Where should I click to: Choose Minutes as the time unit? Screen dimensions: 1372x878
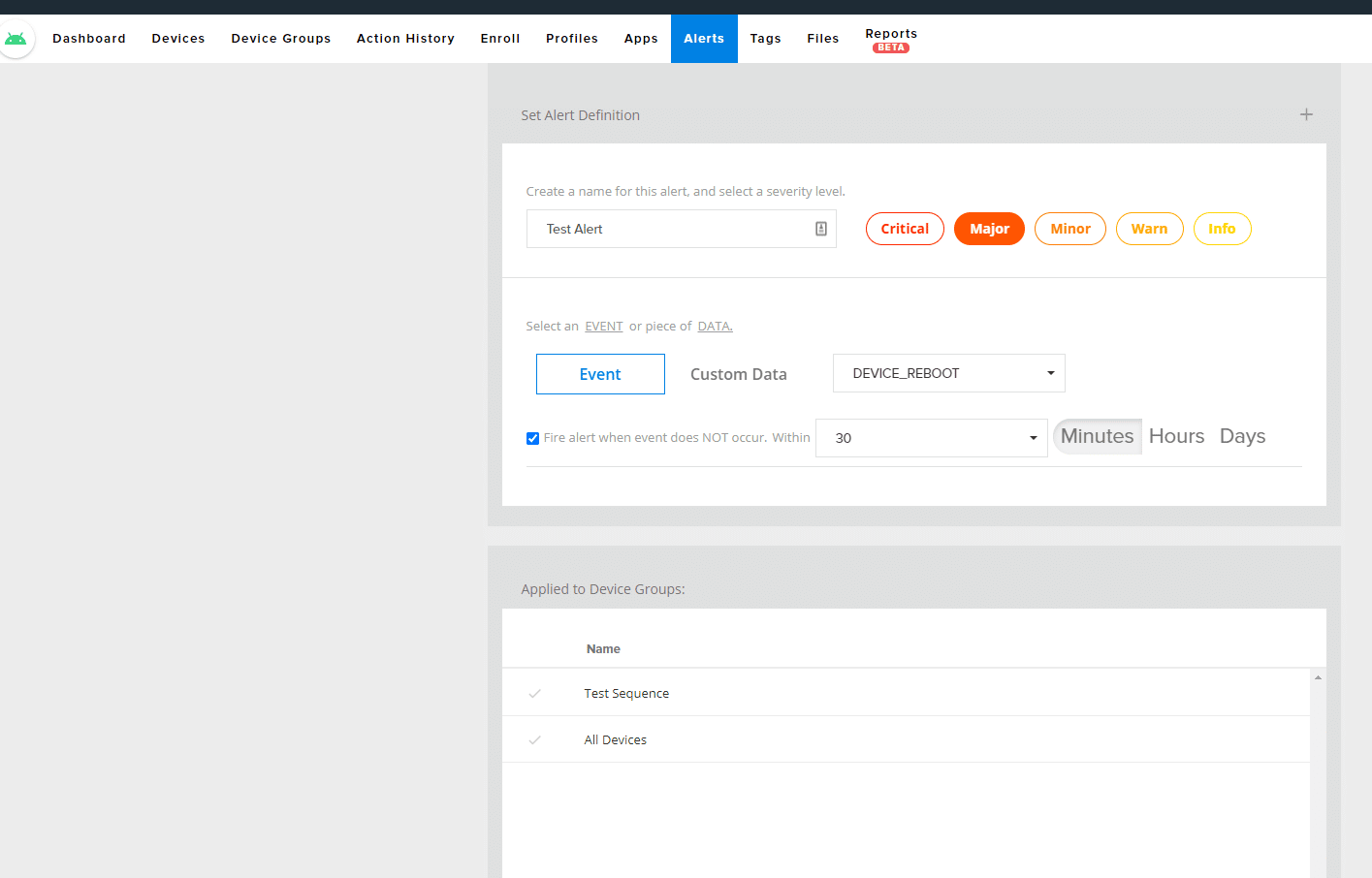(1097, 436)
